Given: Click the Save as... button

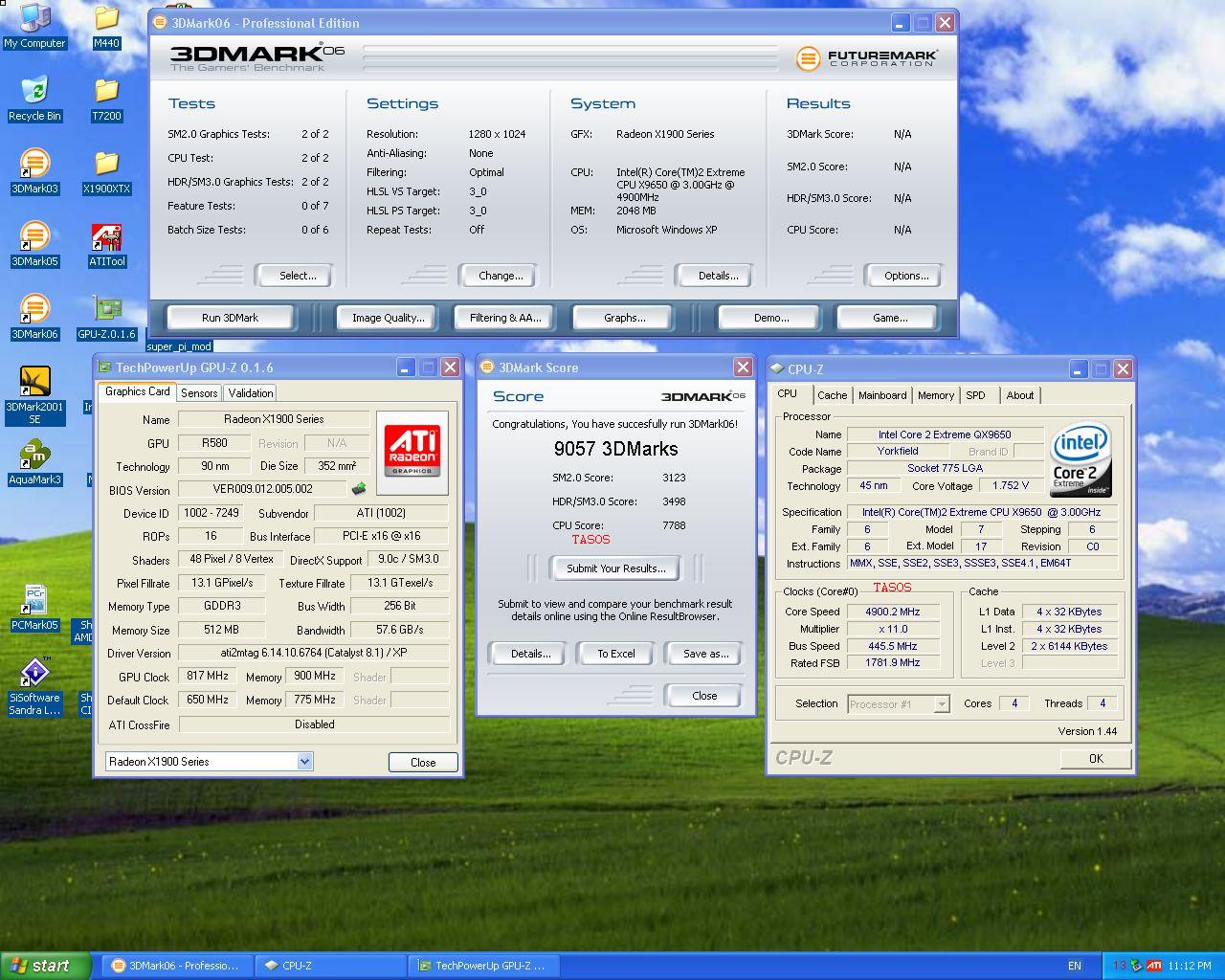Looking at the screenshot, I should pos(705,654).
